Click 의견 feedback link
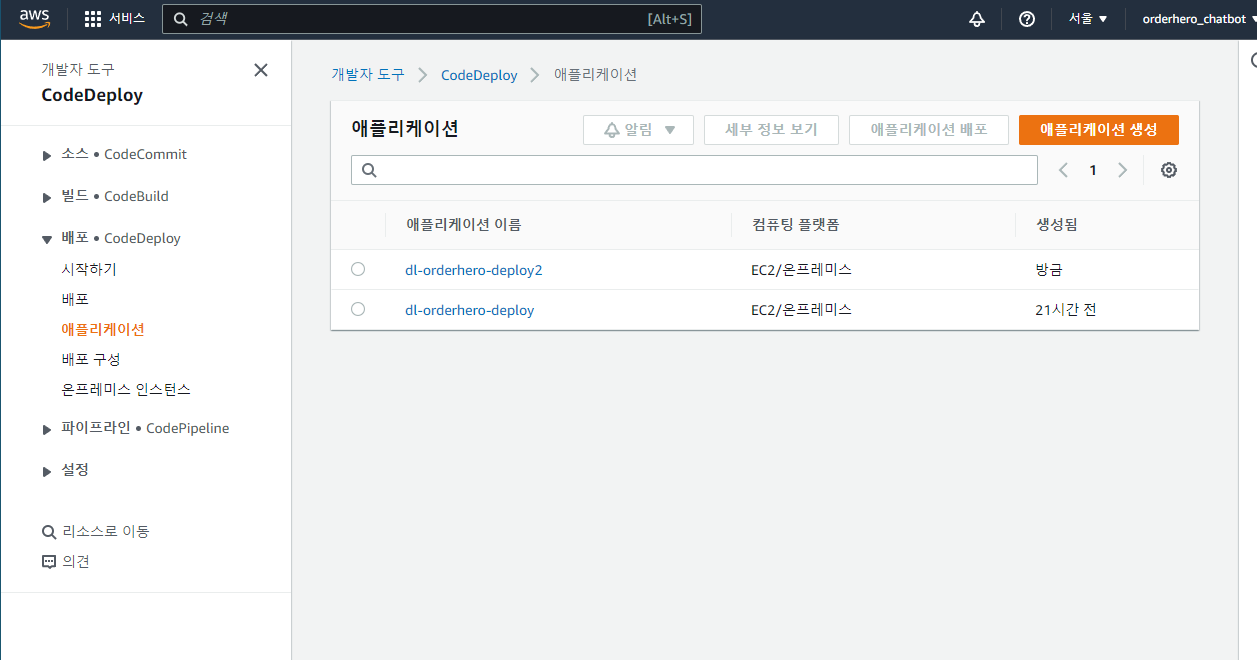This screenshot has width=1257, height=660. pyautogui.click(x=76, y=562)
